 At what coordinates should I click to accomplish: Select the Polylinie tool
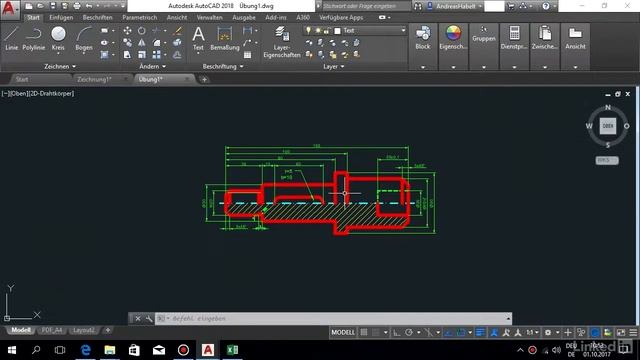[33, 39]
